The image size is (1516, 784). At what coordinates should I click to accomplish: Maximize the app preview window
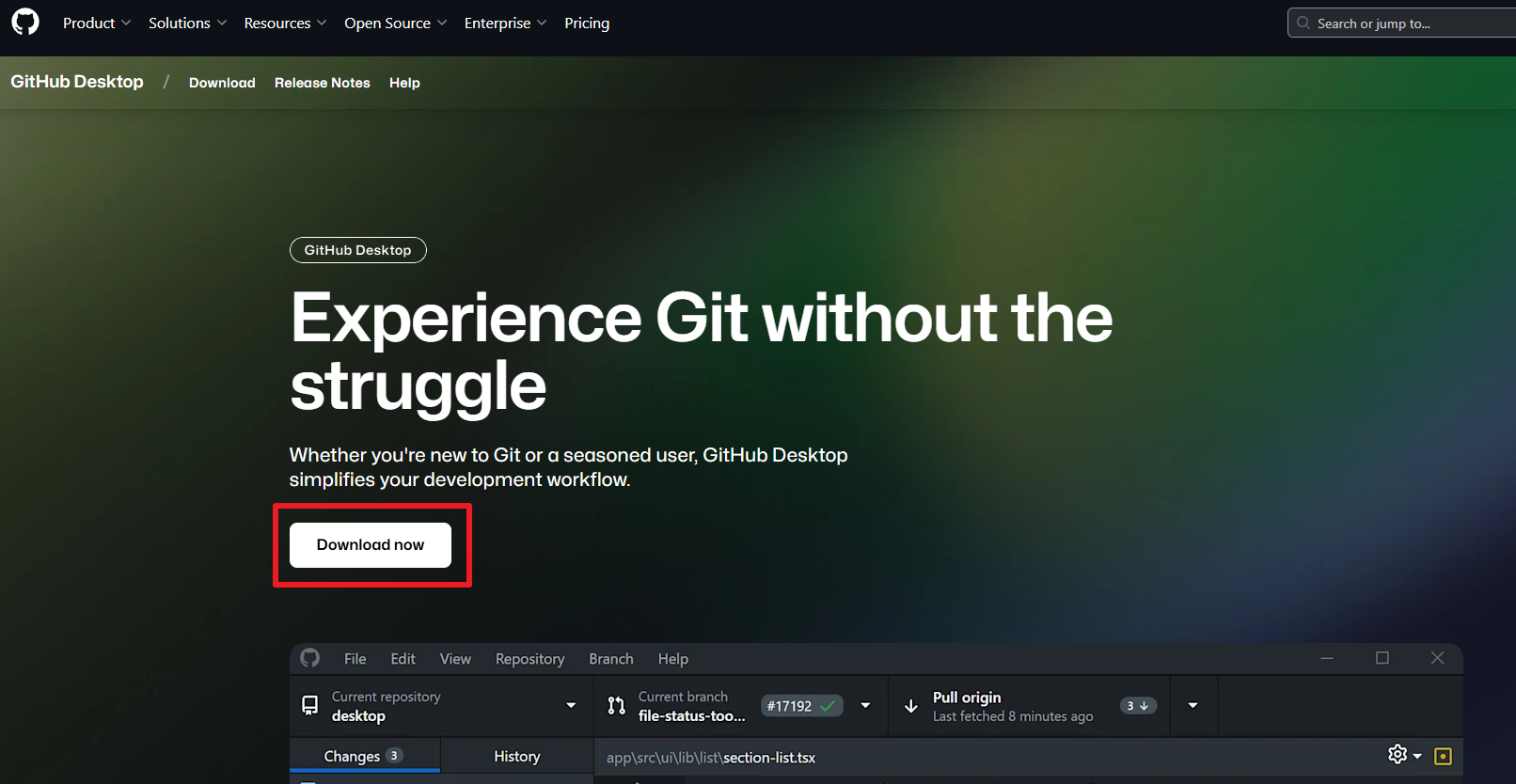[x=1382, y=658]
